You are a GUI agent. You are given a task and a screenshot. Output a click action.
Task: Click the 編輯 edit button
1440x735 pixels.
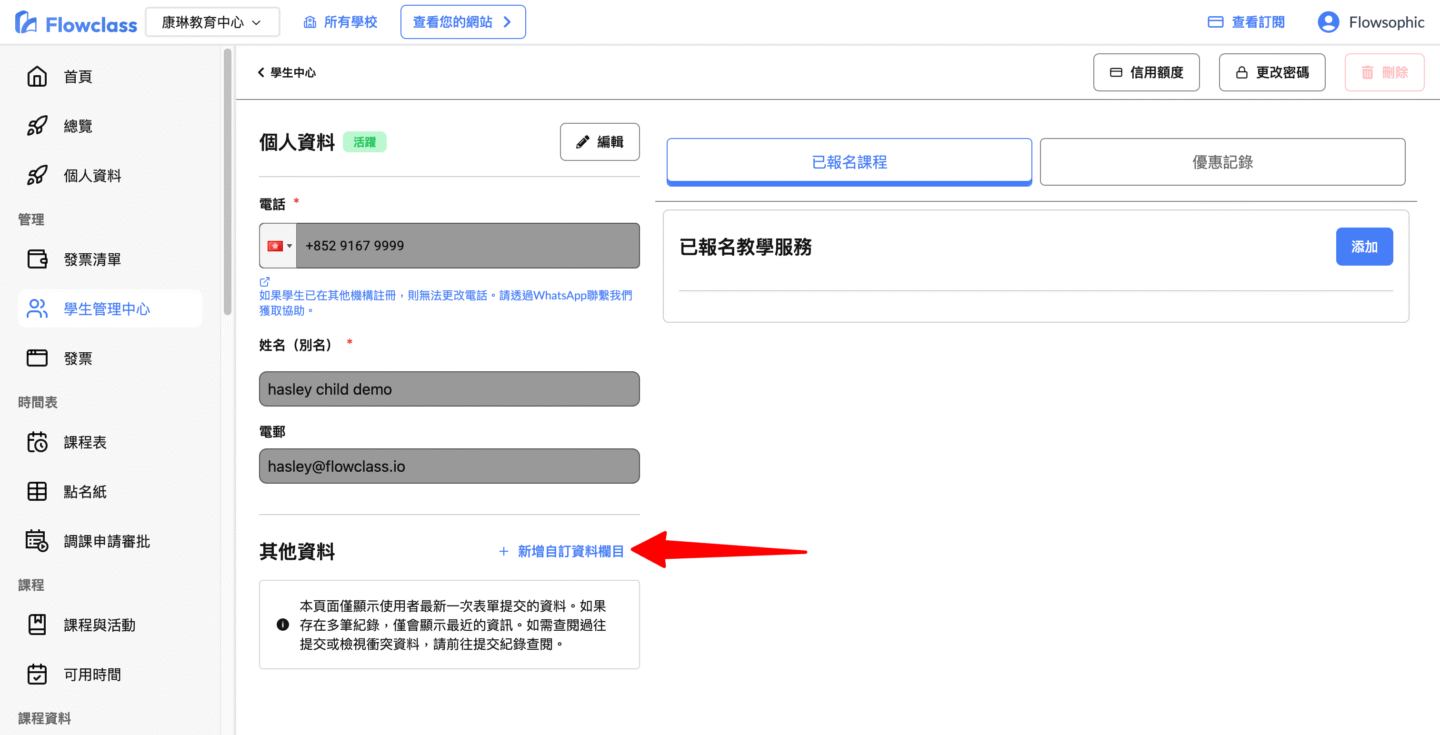599,142
